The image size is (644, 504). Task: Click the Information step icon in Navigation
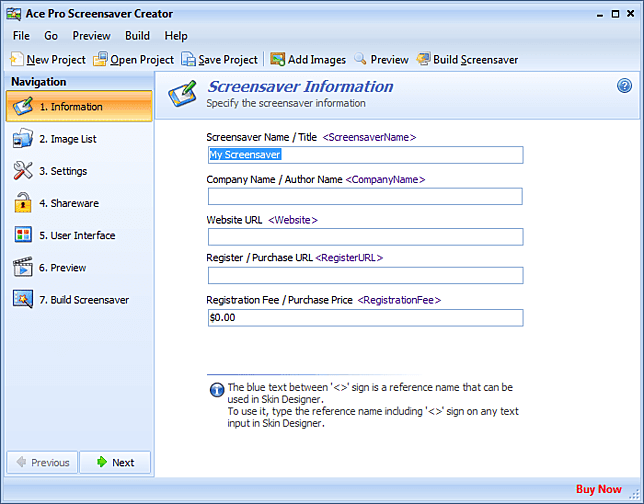(x=23, y=106)
